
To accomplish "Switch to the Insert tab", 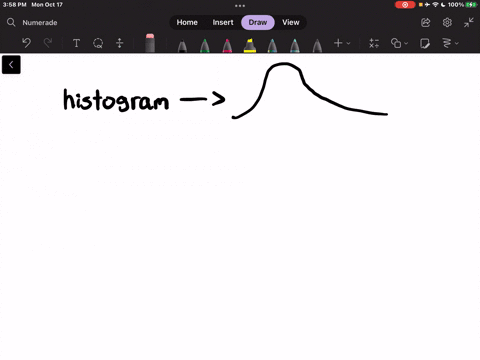I will (223, 22).
